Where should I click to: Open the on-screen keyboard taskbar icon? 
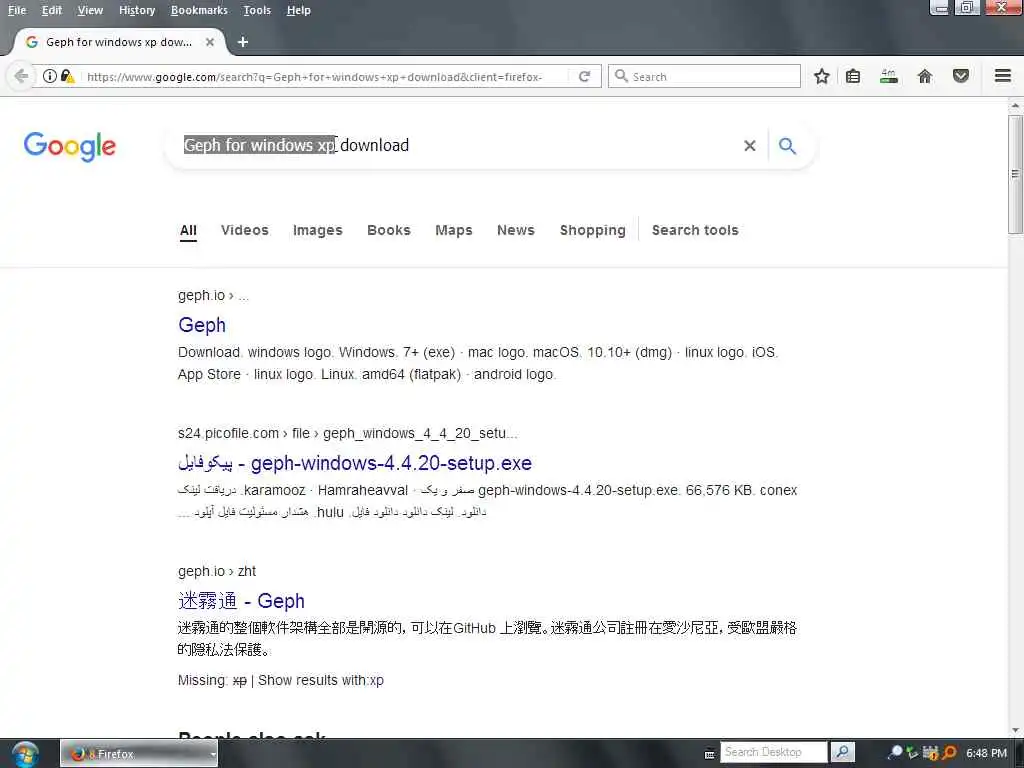tap(710, 754)
